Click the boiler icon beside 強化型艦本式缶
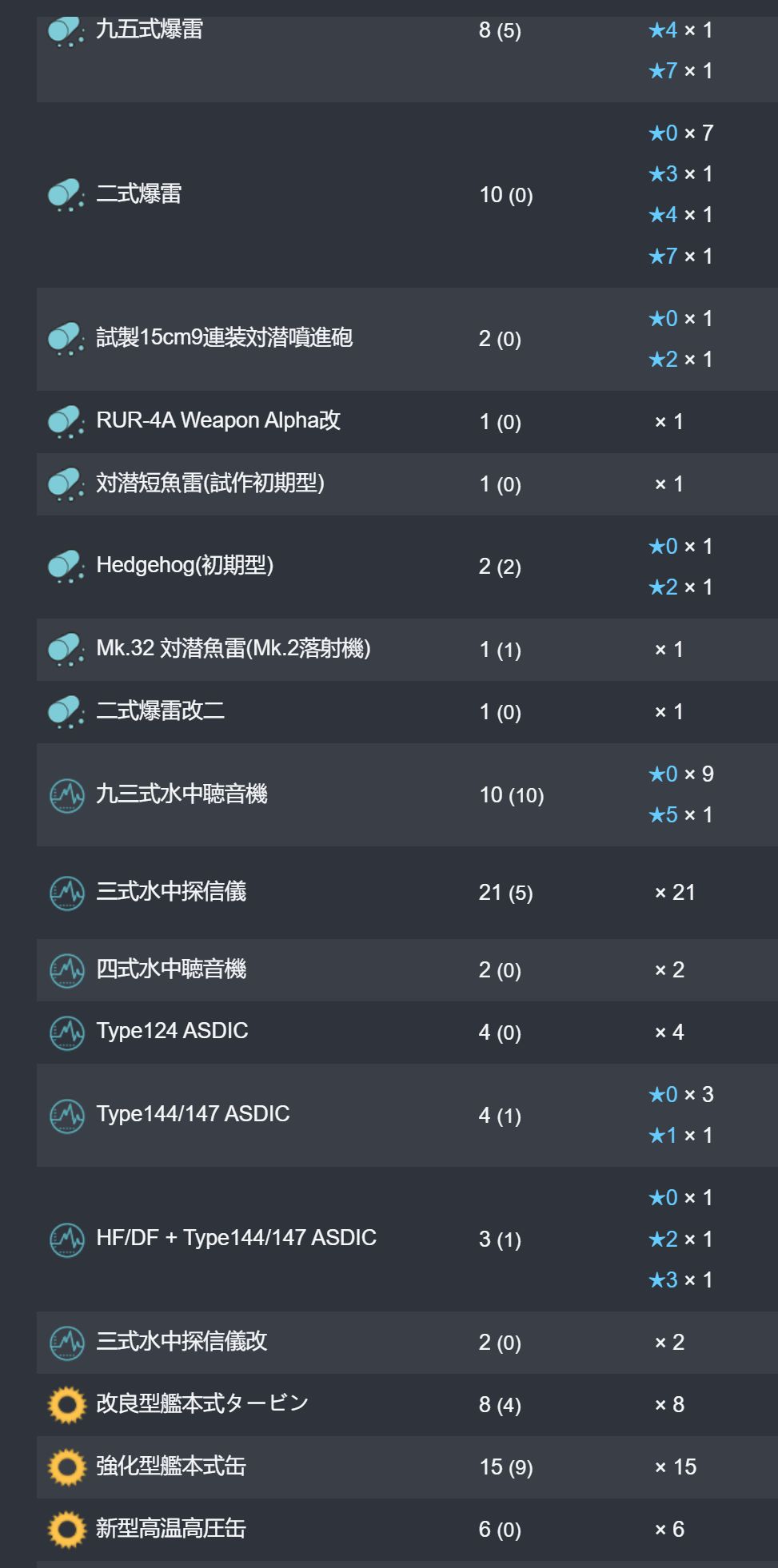 (66, 1467)
